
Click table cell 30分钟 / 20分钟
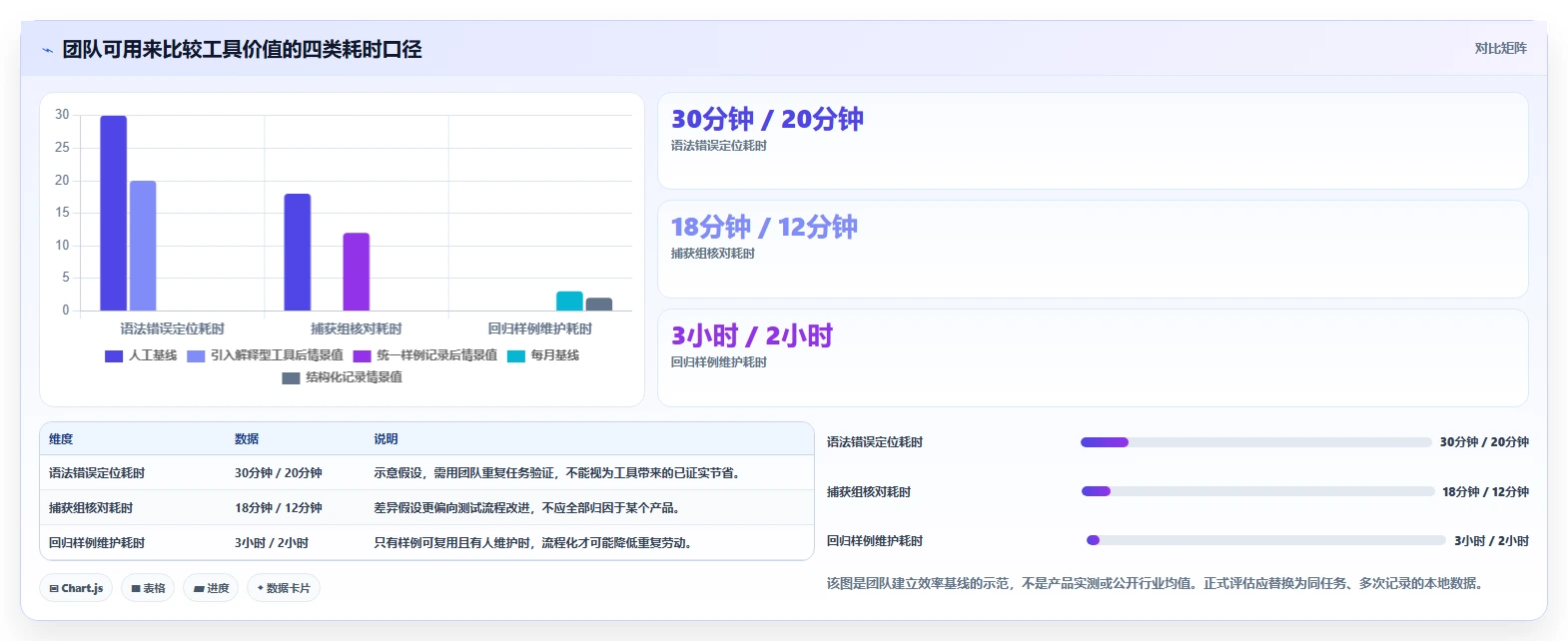pos(279,473)
